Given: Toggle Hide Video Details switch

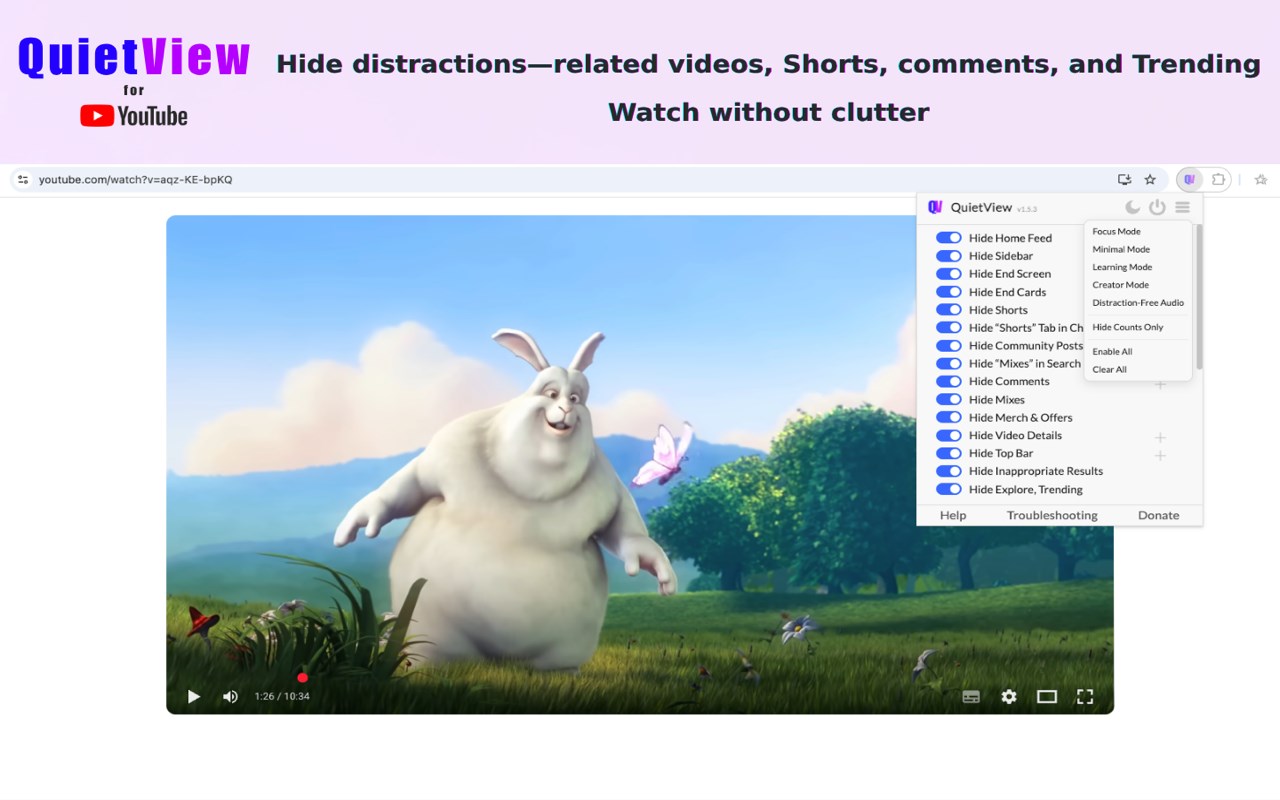Looking at the screenshot, I should [948, 435].
